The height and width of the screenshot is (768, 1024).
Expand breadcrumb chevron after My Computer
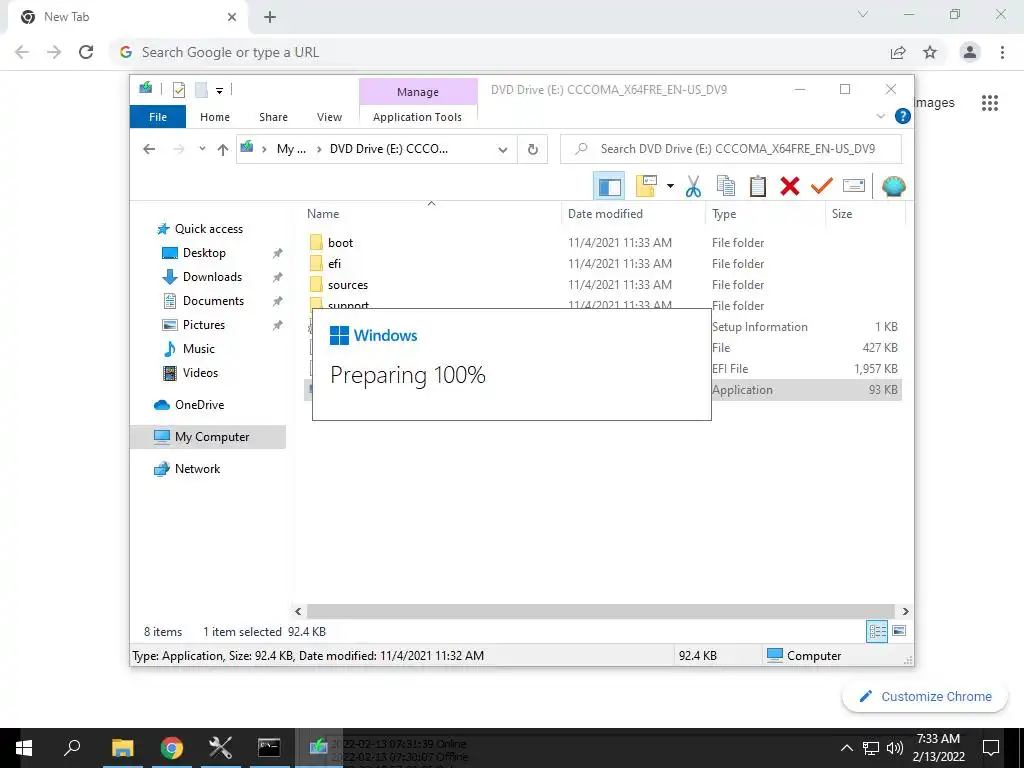tap(319, 150)
